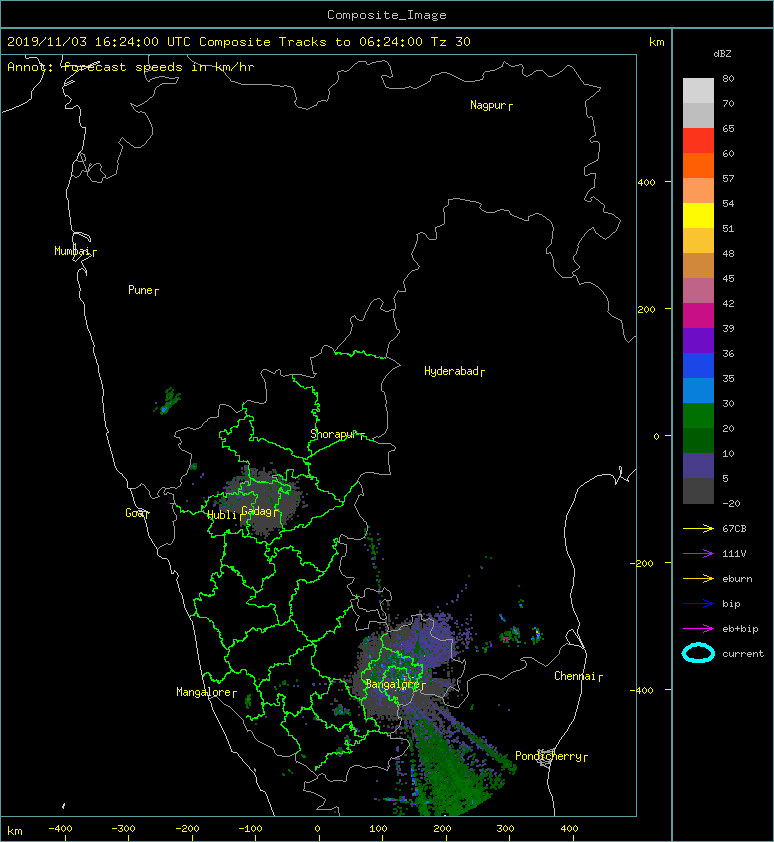Click the -200 tick on vertical axis
The height and width of the screenshot is (842, 774).
(x=643, y=563)
